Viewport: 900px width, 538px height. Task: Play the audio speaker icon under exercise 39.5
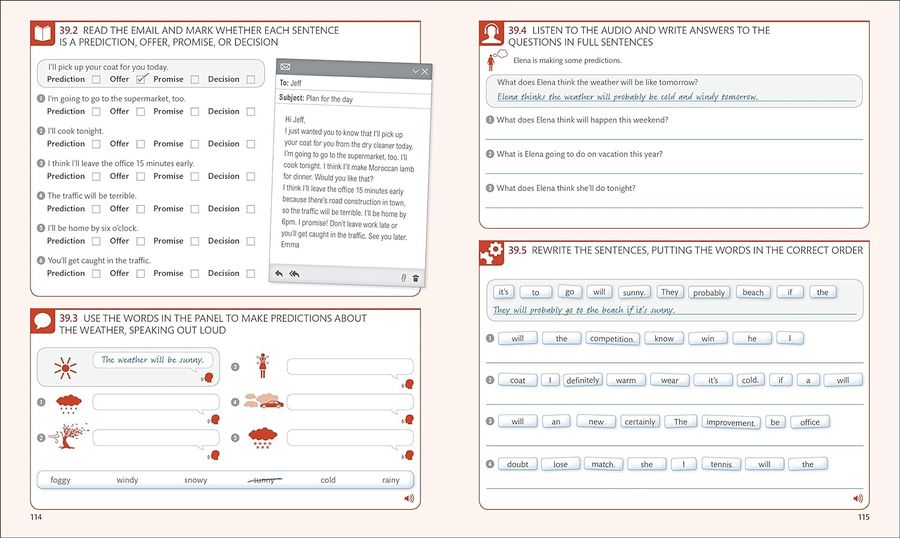click(858, 498)
